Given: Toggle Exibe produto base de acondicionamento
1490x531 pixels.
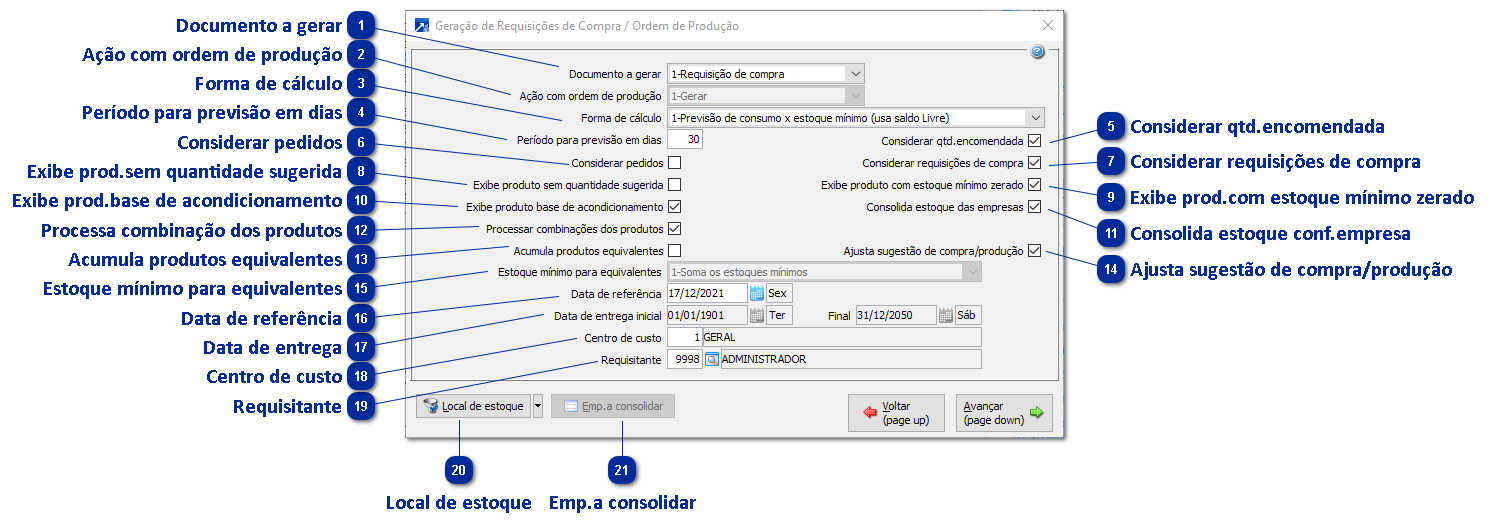Looking at the screenshot, I should point(675,207).
